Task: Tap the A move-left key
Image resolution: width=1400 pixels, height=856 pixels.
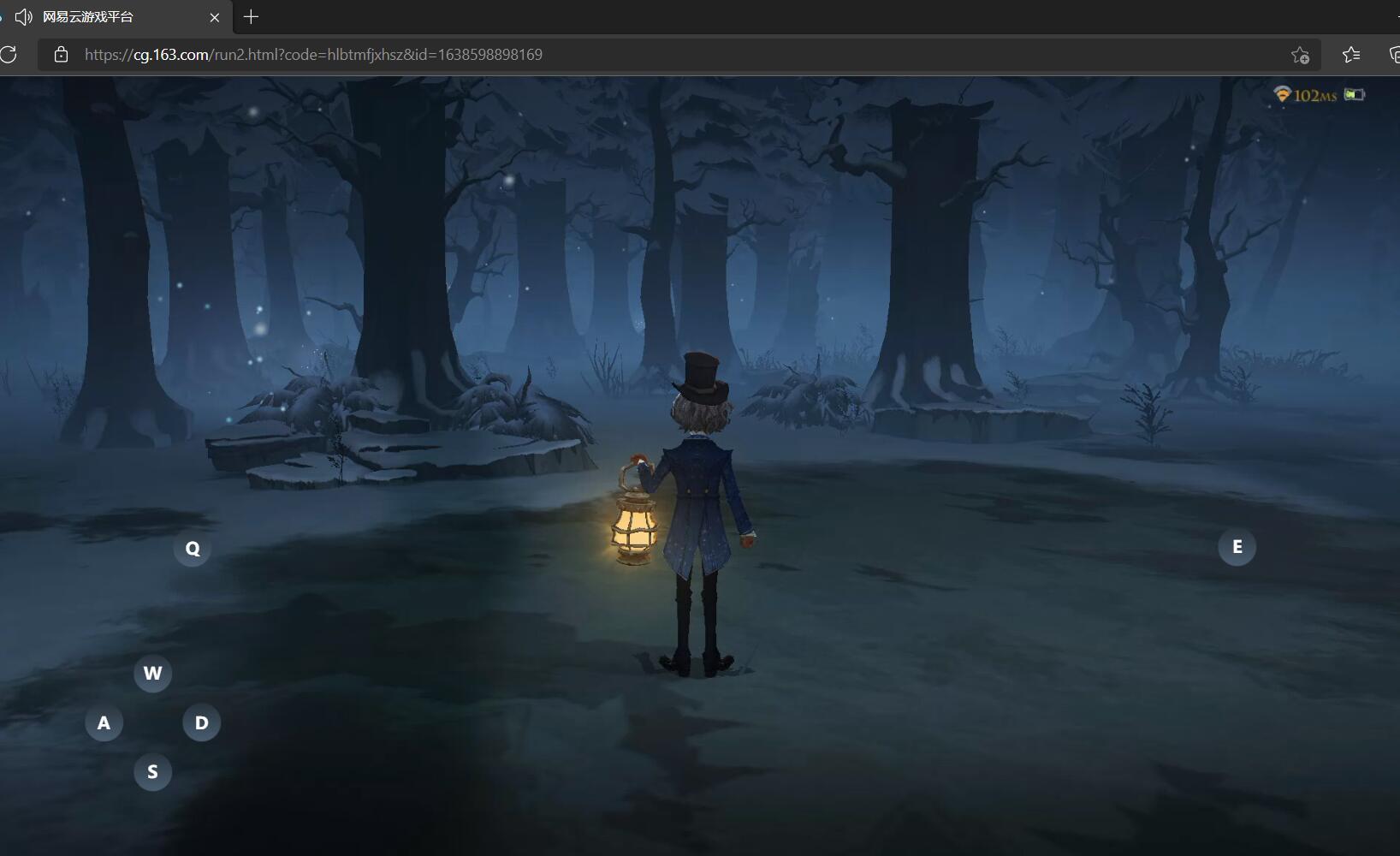Action: point(104,722)
